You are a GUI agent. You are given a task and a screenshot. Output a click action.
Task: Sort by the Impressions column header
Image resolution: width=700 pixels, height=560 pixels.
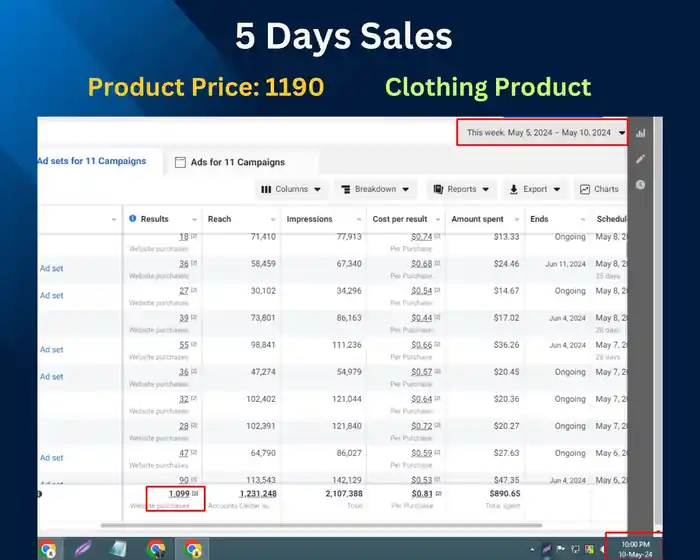click(x=309, y=219)
